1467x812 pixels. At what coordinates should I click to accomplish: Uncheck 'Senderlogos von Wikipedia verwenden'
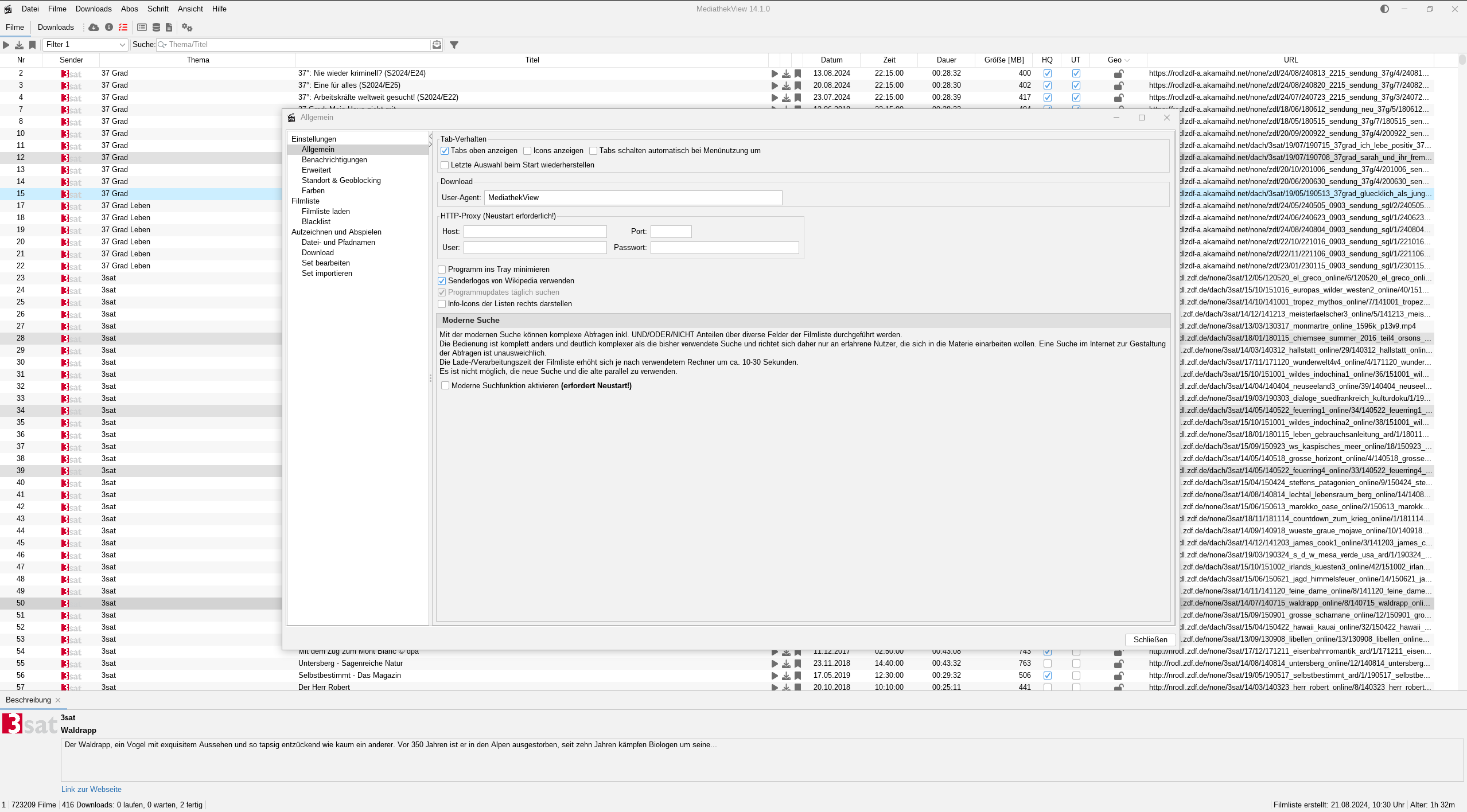[x=442, y=281]
